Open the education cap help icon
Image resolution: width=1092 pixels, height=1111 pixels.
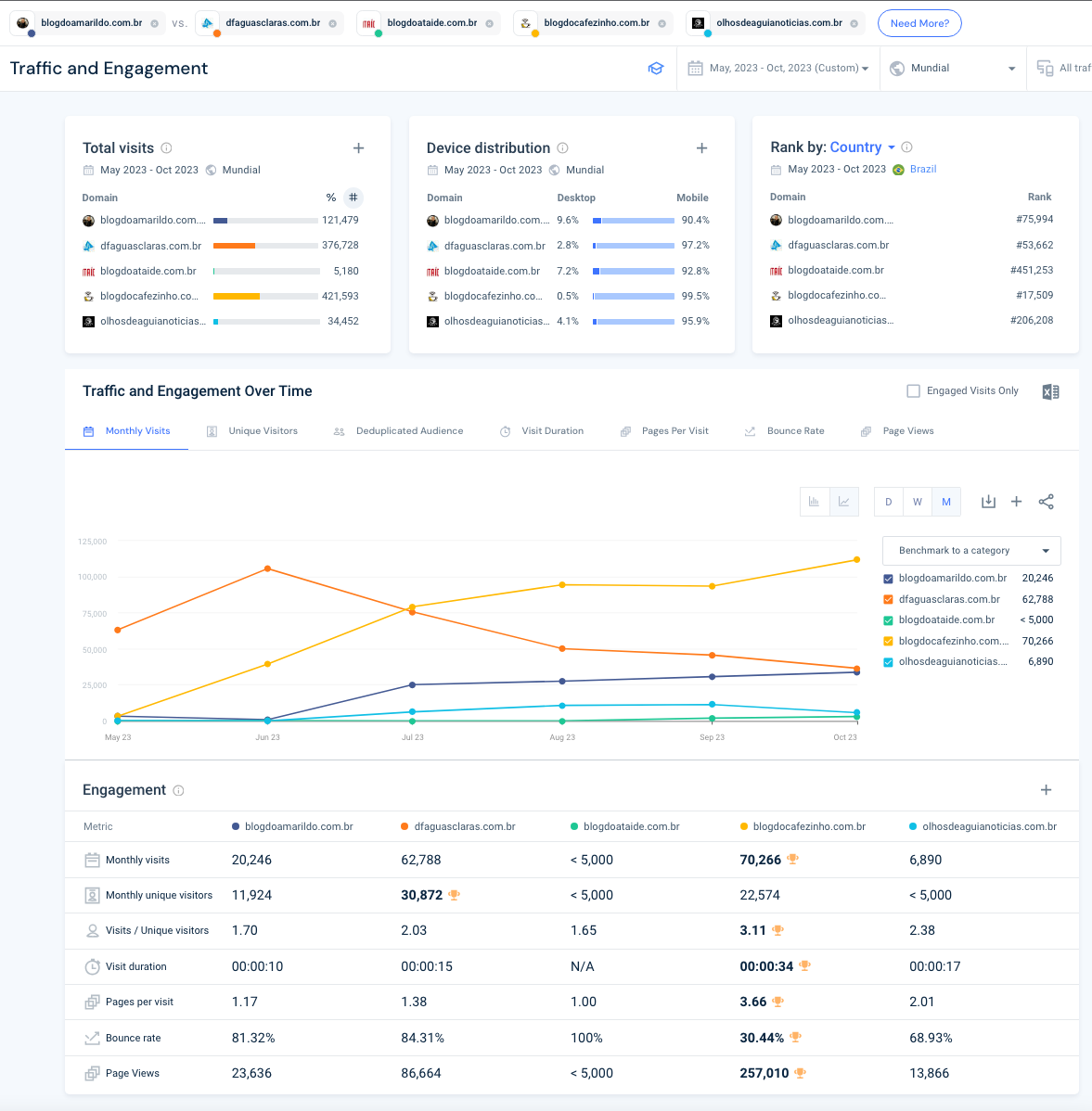tap(656, 69)
